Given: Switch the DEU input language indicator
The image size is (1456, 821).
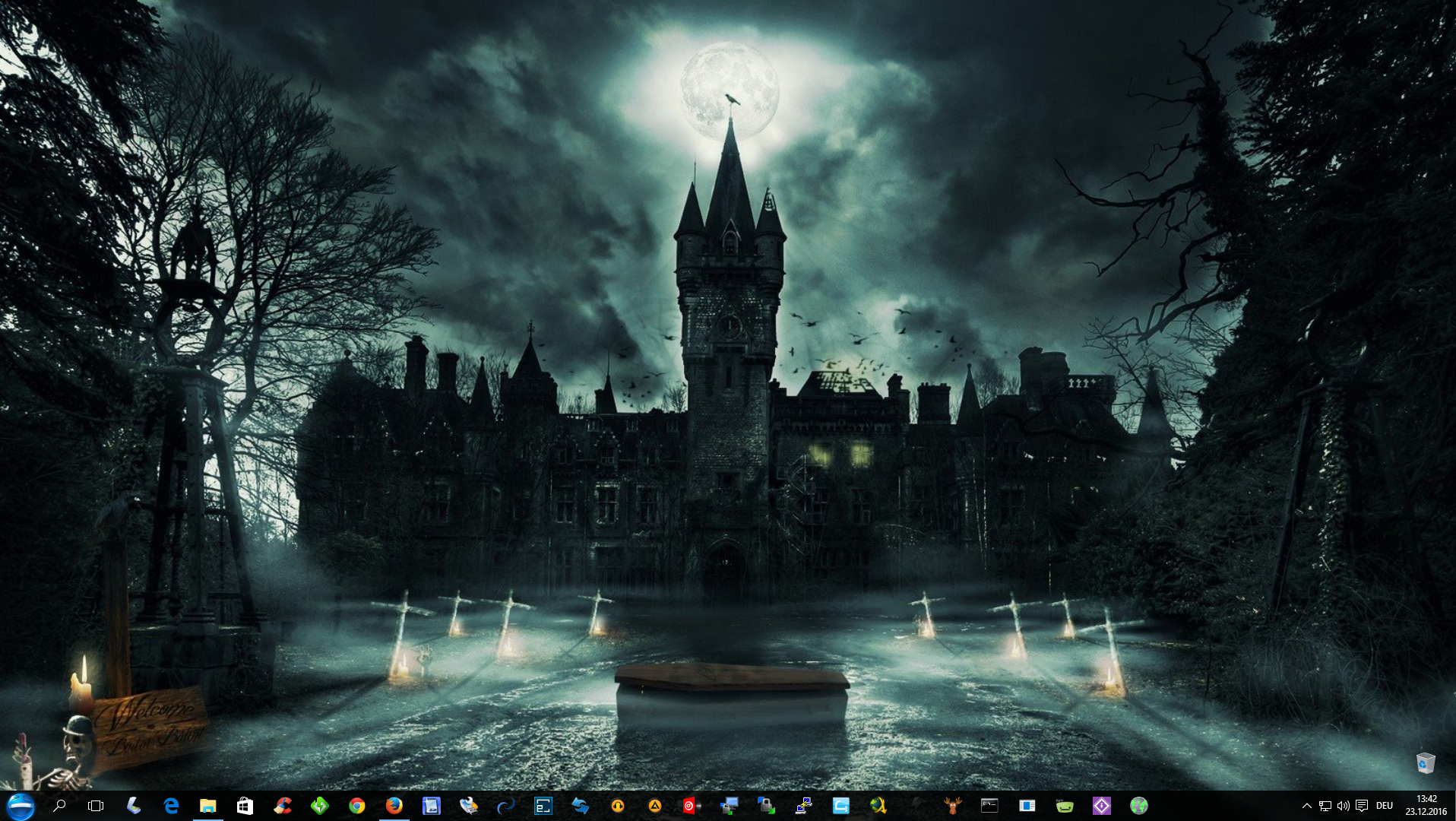Looking at the screenshot, I should 1385,806.
